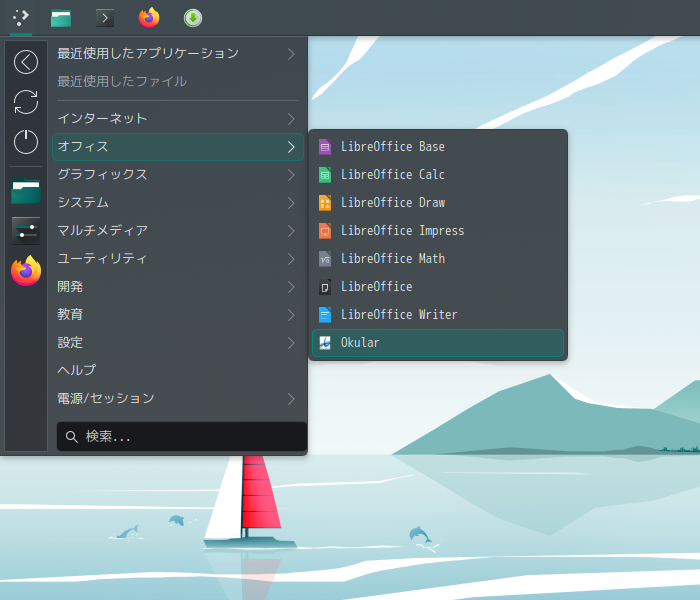Image resolution: width=700 pixels, height=600 pixels.
Task: Open the インターネット category
Action: point(178,119)
